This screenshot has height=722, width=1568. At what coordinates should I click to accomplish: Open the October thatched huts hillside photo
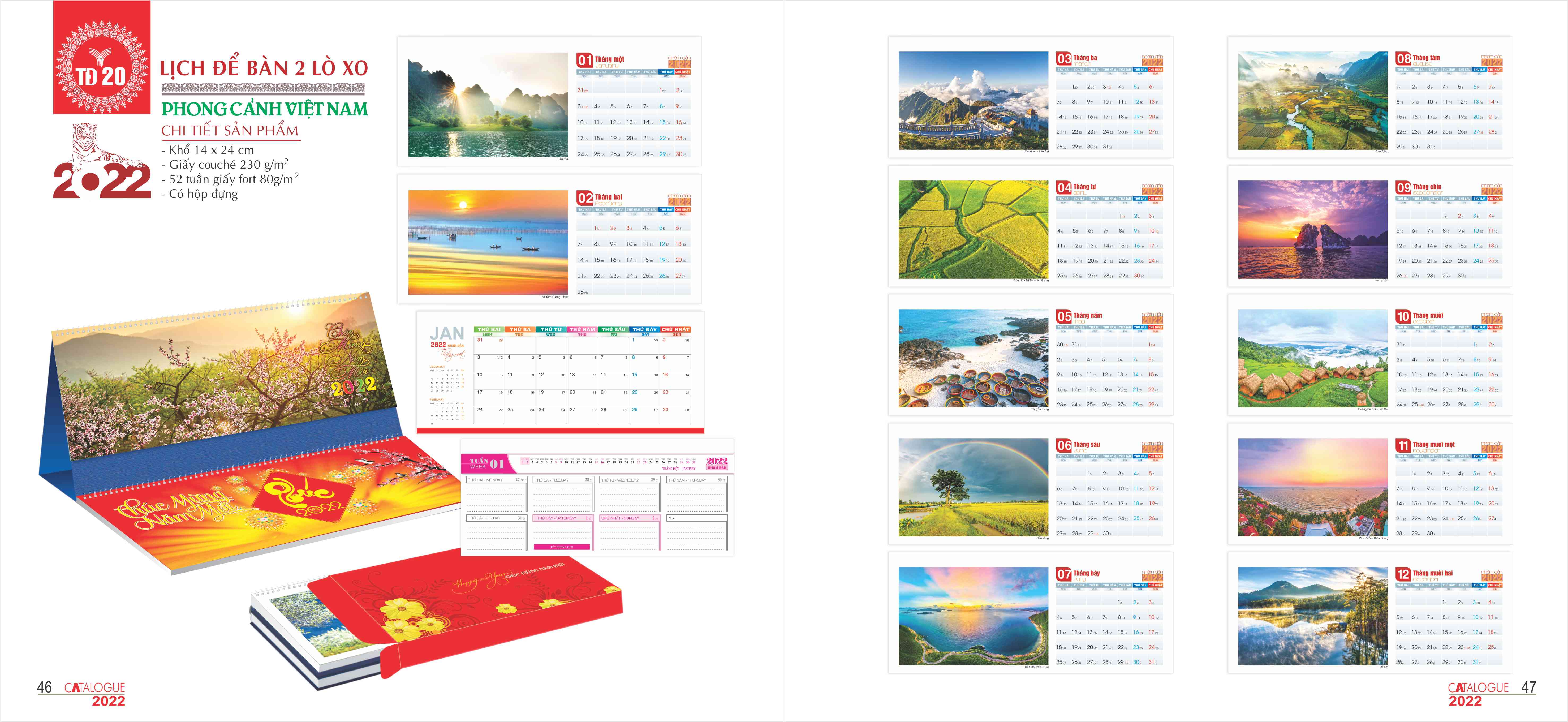pos(1313,359)
